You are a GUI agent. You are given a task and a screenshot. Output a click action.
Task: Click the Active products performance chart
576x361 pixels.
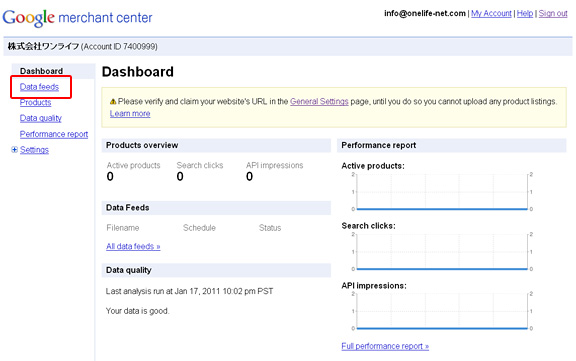pyautogui.click(x=442, y=192)
